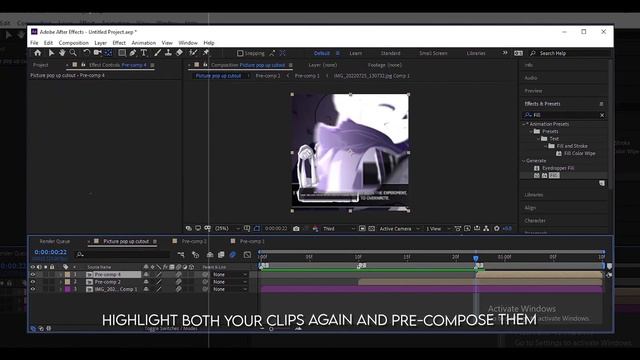The width and height of the screenshot is (640, 360).
Task: Select the Clone Stamp tool
Action: tap(168, 53)
